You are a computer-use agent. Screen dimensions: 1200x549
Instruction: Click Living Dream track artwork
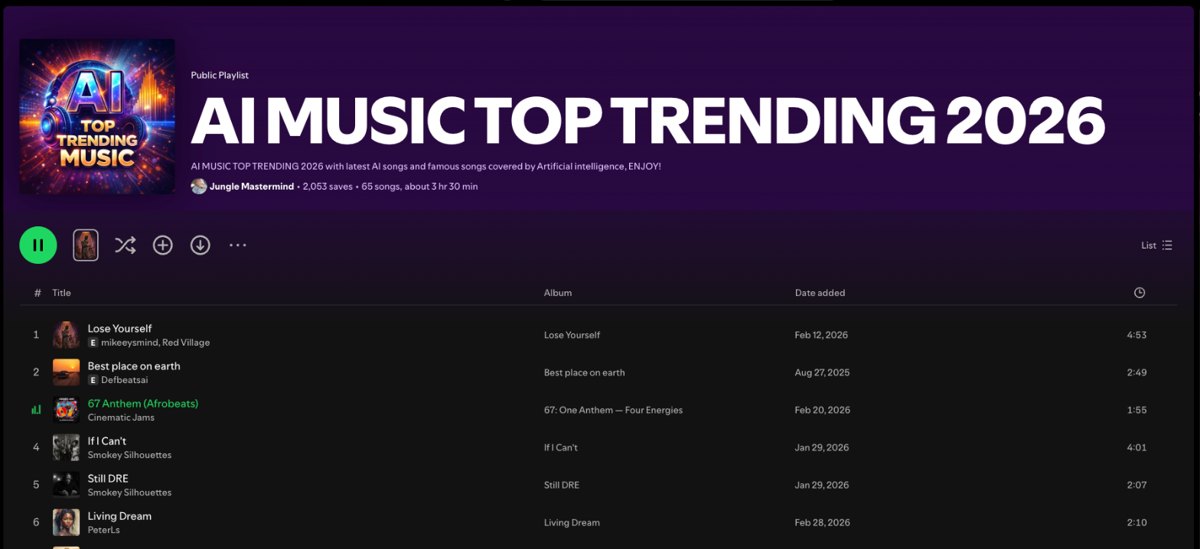(x=66, y=522)
